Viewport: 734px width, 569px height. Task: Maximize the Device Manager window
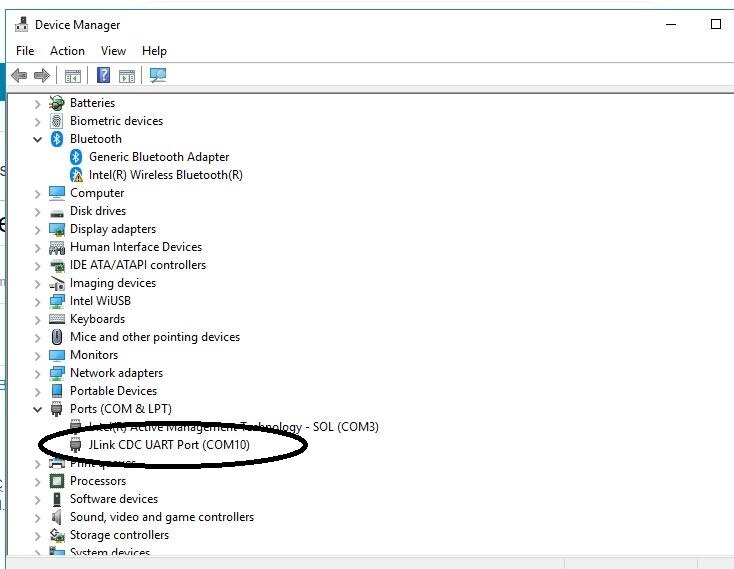(716, 24)
